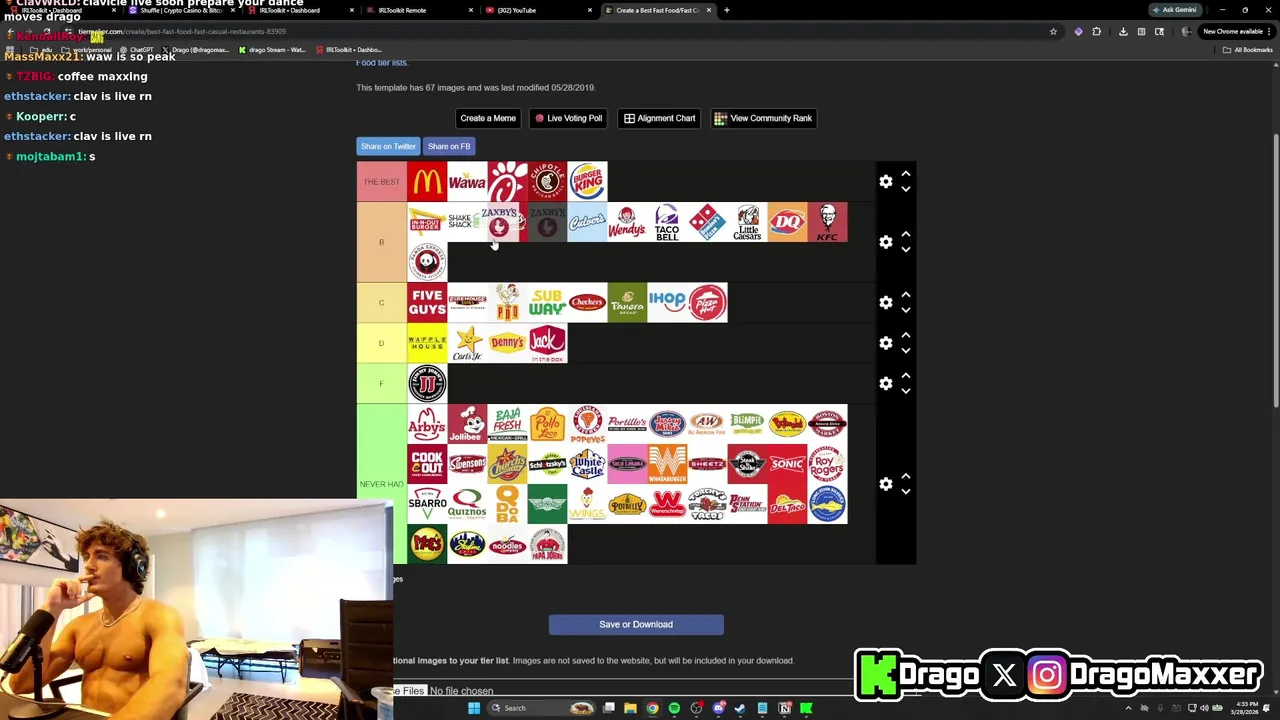Select the Pizza Hut logo tile
The width and height of the screenshot is (1280, 720).
point(707,302)
